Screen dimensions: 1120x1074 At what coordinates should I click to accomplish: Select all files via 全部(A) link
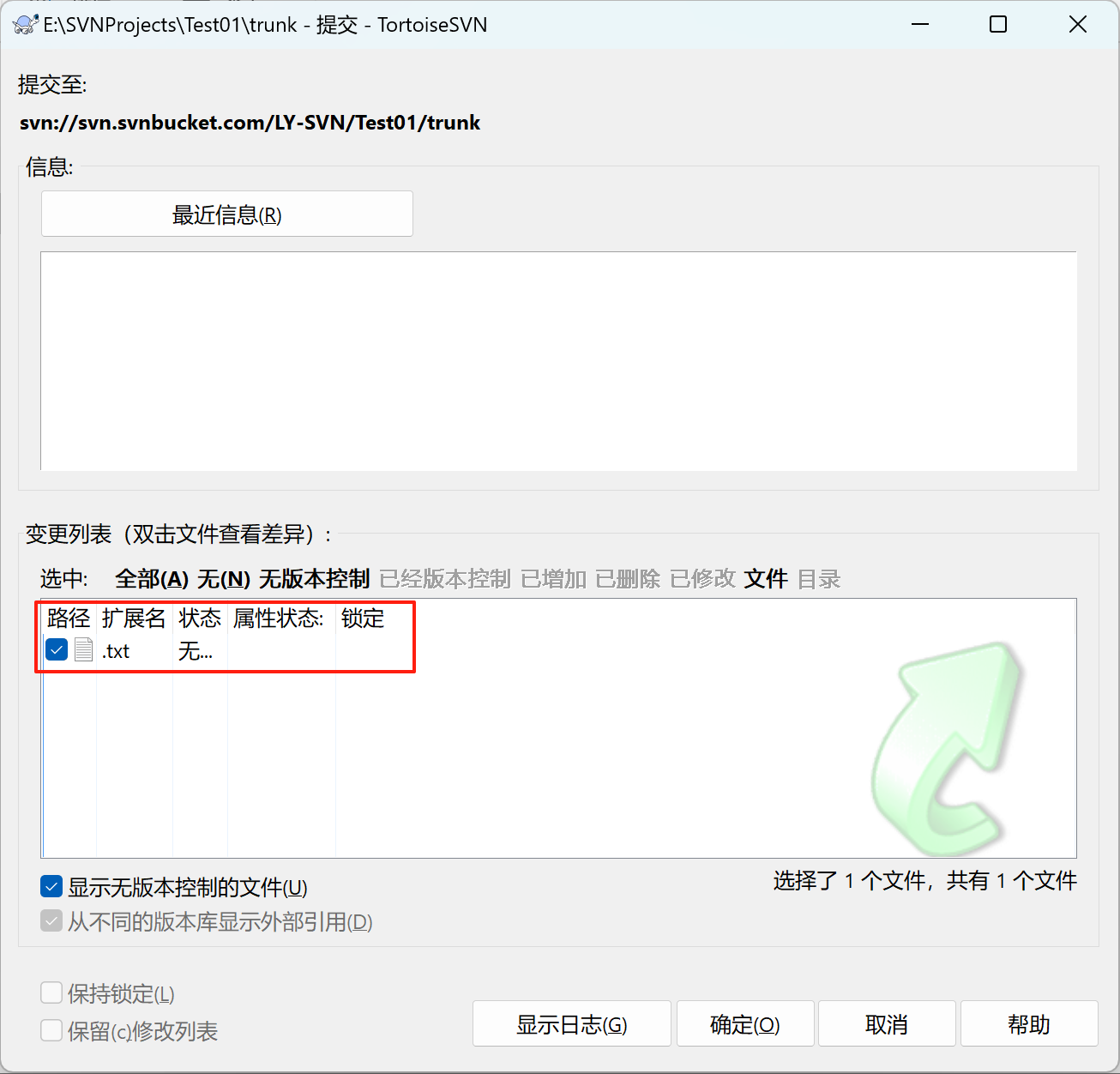152,579
